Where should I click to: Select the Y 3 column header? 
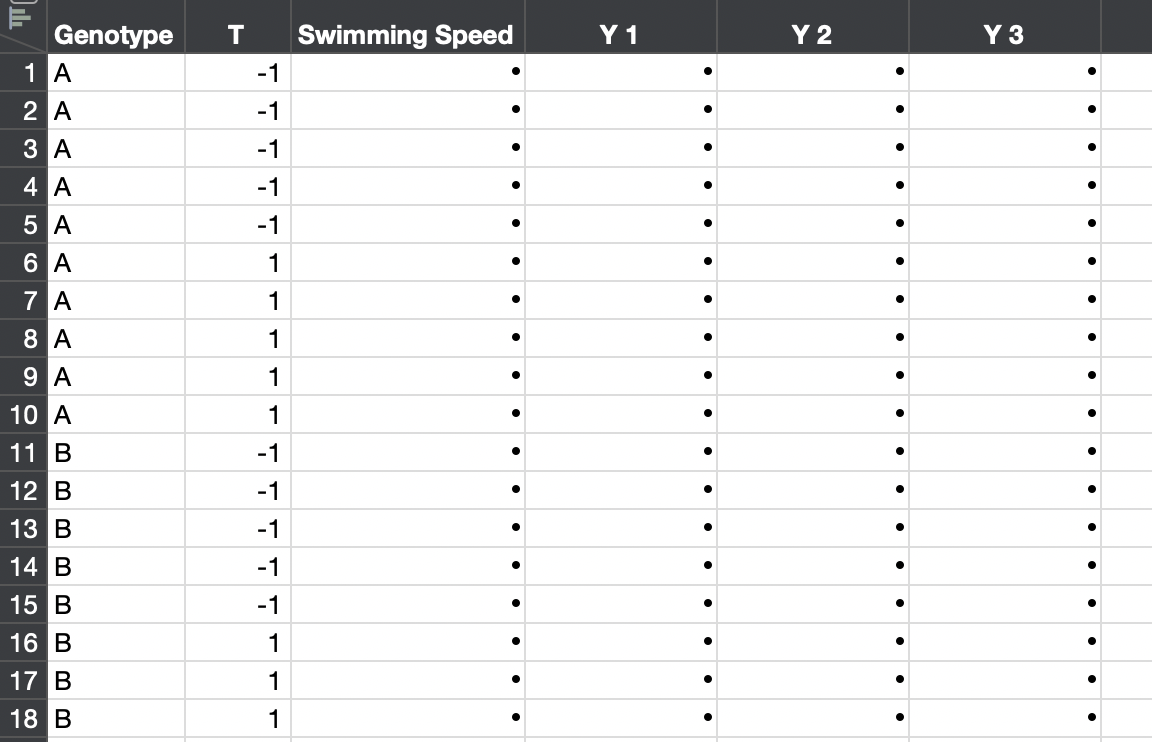[1003, 35]
